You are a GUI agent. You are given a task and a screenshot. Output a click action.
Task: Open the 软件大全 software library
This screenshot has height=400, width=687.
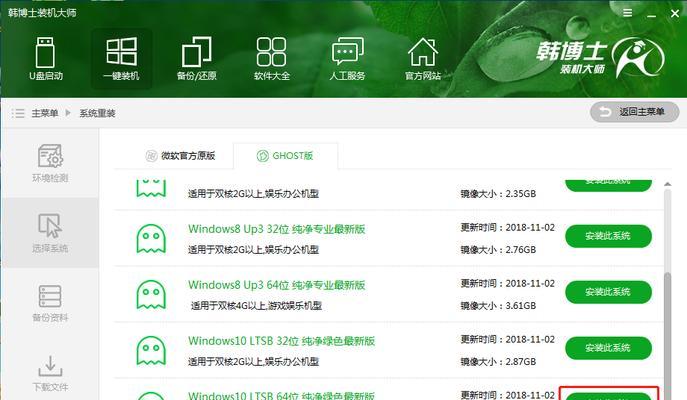272,59
